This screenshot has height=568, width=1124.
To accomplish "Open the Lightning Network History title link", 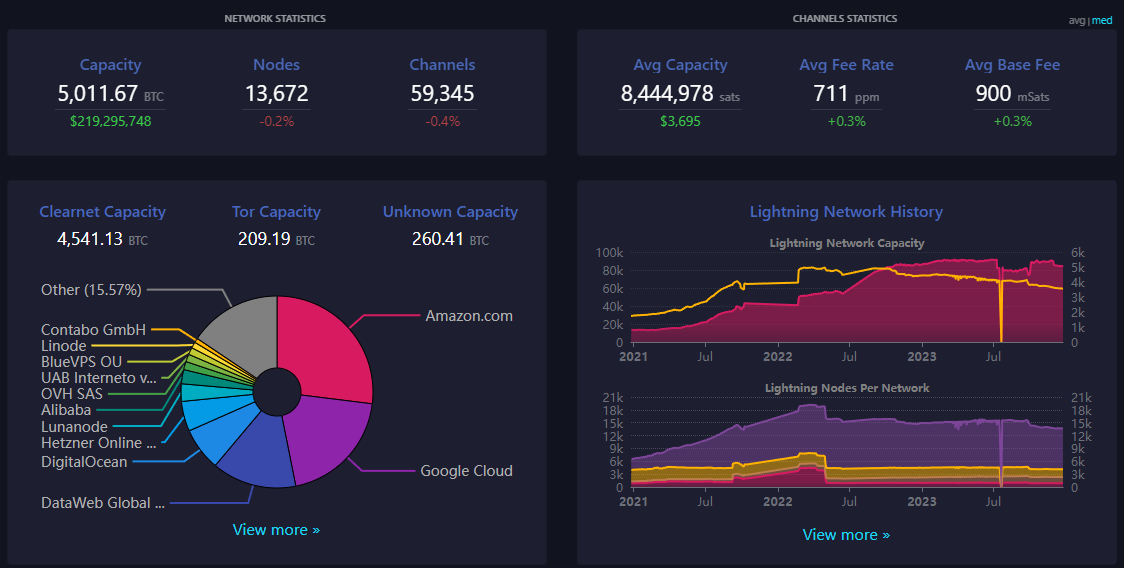I will [x=846, y=212].
